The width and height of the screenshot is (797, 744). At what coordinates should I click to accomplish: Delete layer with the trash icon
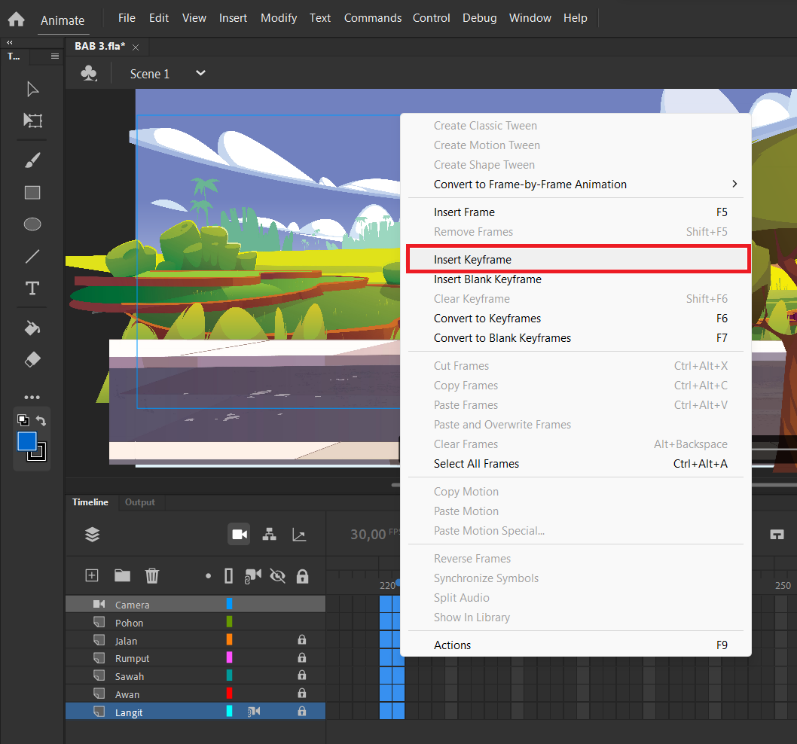(152, 575)
